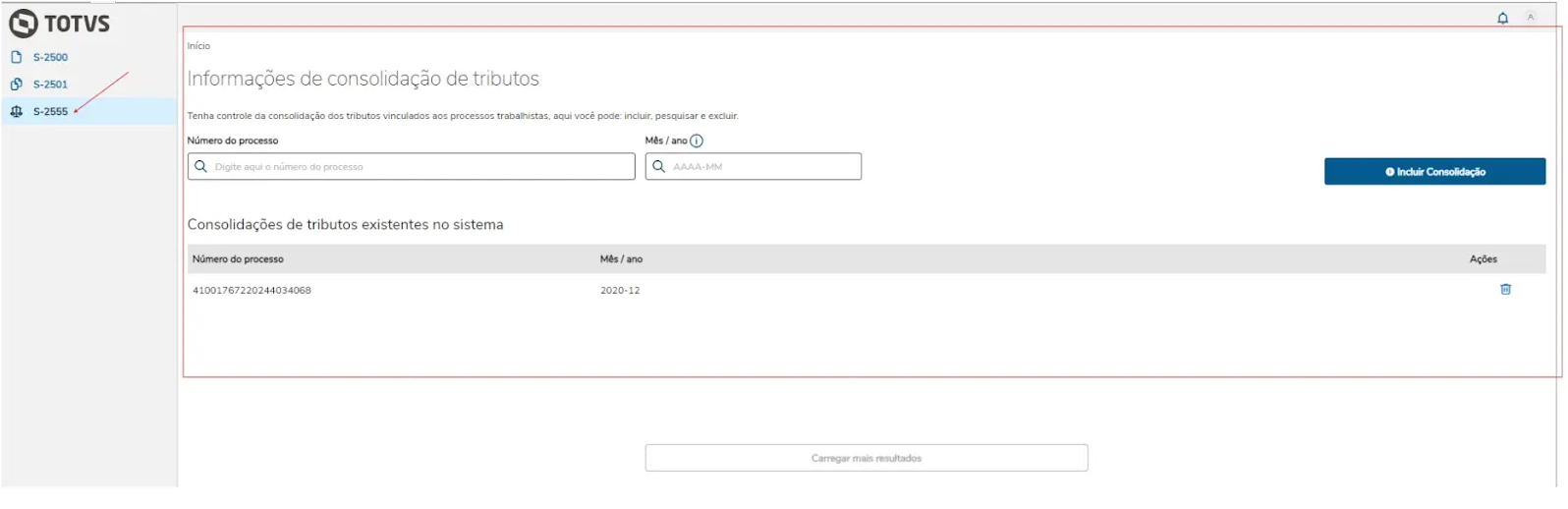Click the S-2555 scales icon in sidebar

tap(16, 112)
